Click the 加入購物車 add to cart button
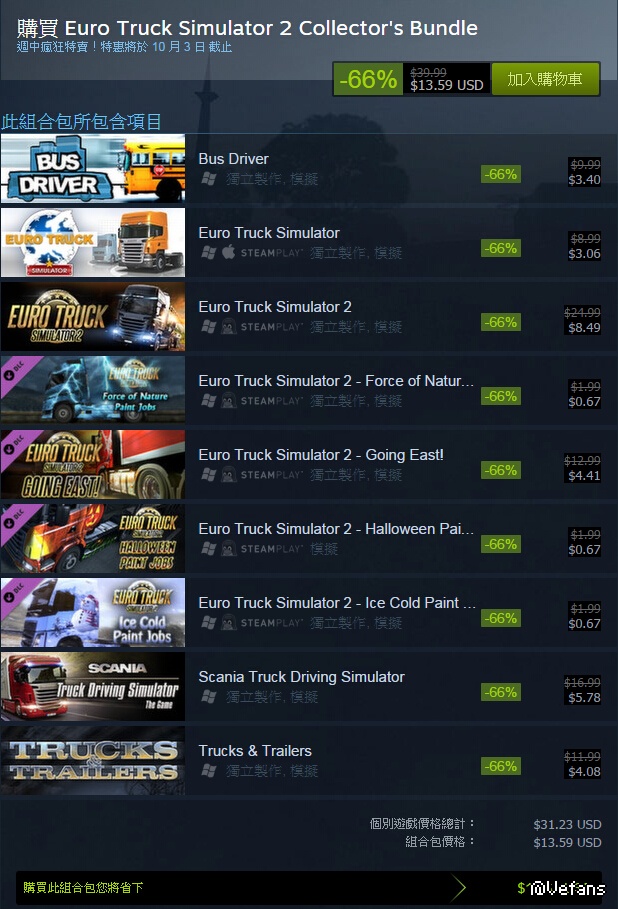This screenshot has height=909, width=618. click(545, 79)
